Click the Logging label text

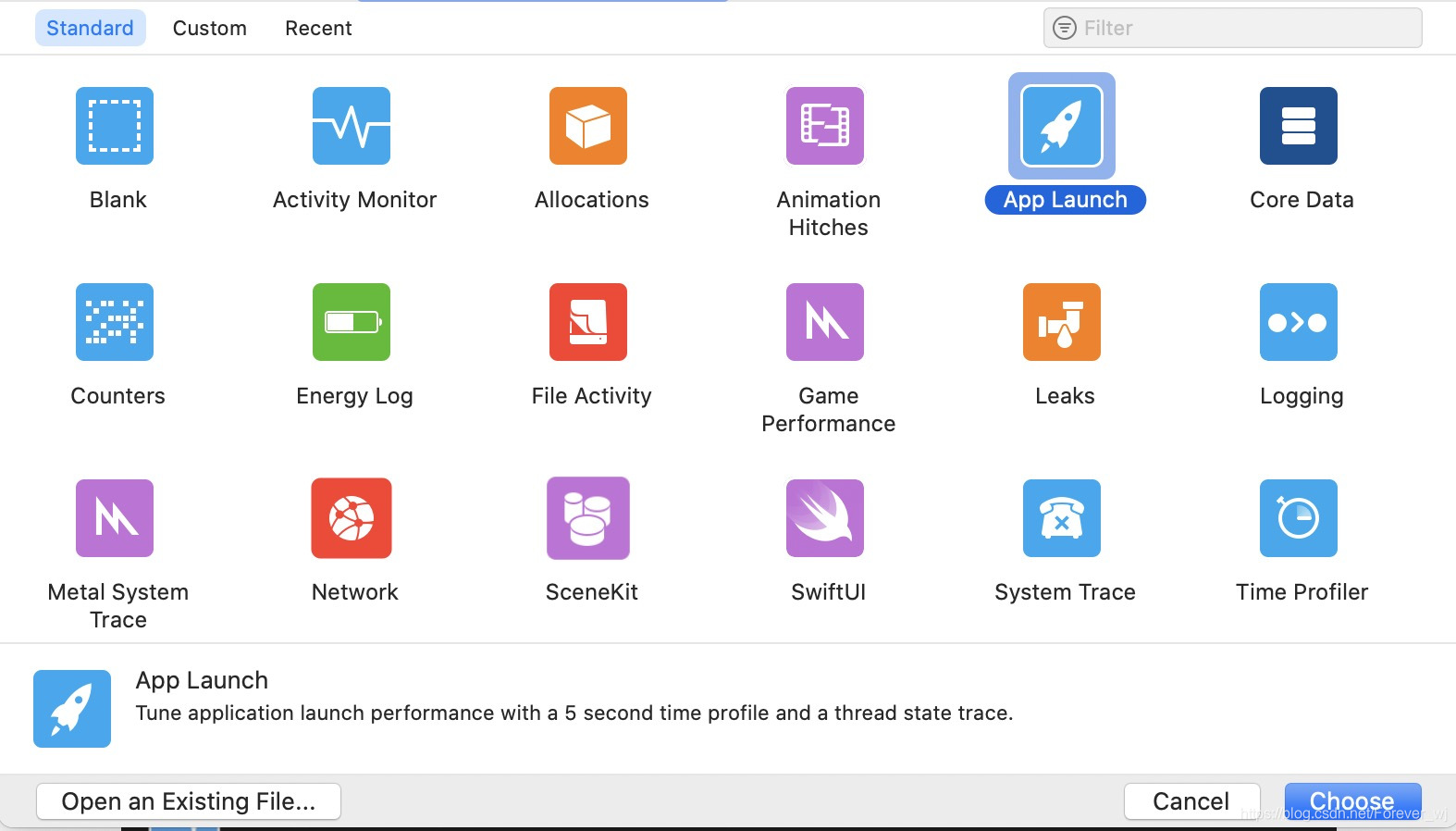(x=1302, y=396)
